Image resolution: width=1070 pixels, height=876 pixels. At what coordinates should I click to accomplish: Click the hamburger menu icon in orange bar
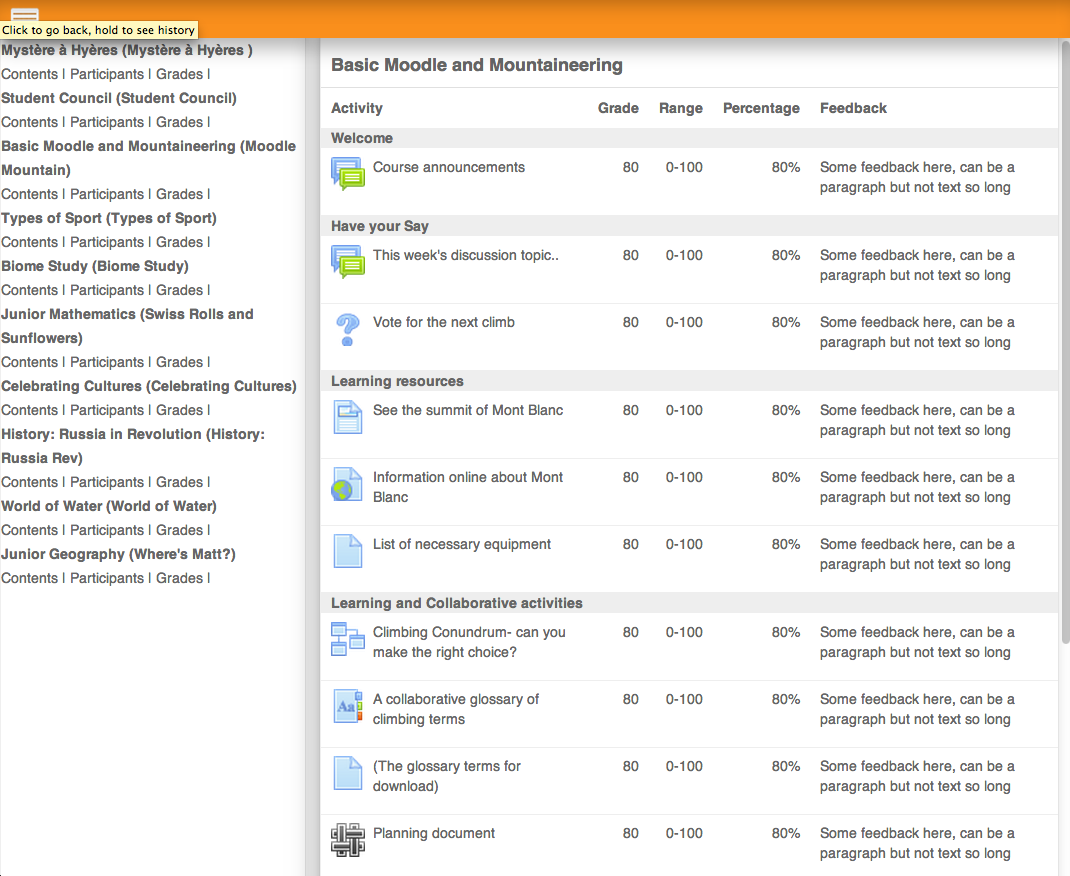pyautogui.click(x=25, y=14)
